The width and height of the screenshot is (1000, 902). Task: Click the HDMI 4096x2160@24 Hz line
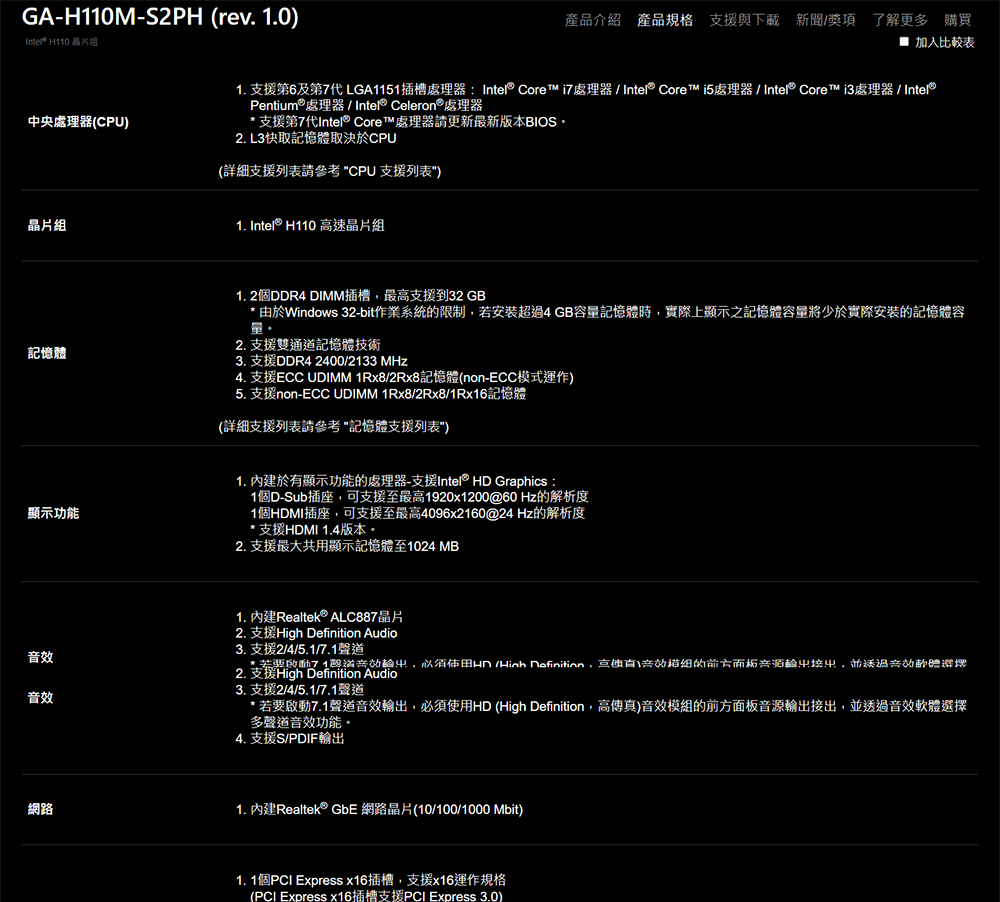click(418, 514)
